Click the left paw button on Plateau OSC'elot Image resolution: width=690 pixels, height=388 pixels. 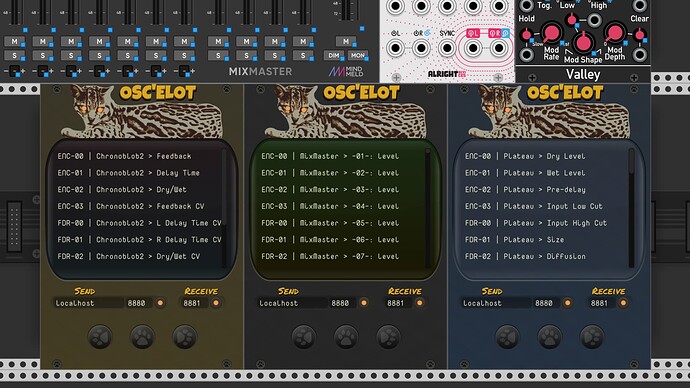[x=507, y=337]
